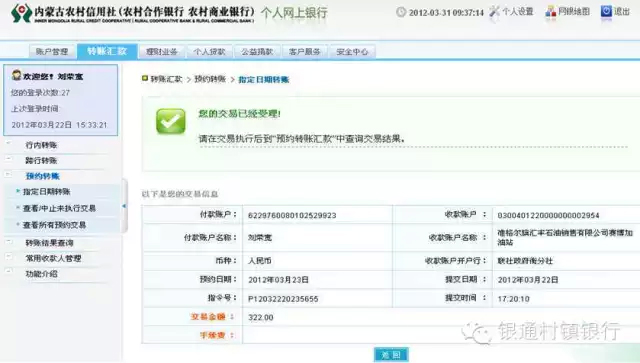This screenshot has height=363, width=640.
Task: Switch to 账户管理 tab
Action: [52, 51]
